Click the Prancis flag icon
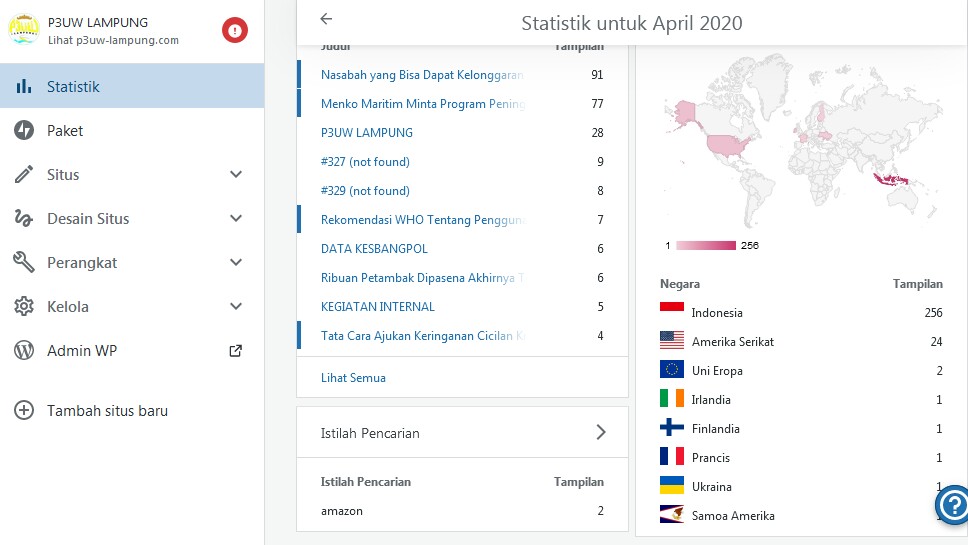This screenshot has height=545, width=968. (x=672, y=457)
